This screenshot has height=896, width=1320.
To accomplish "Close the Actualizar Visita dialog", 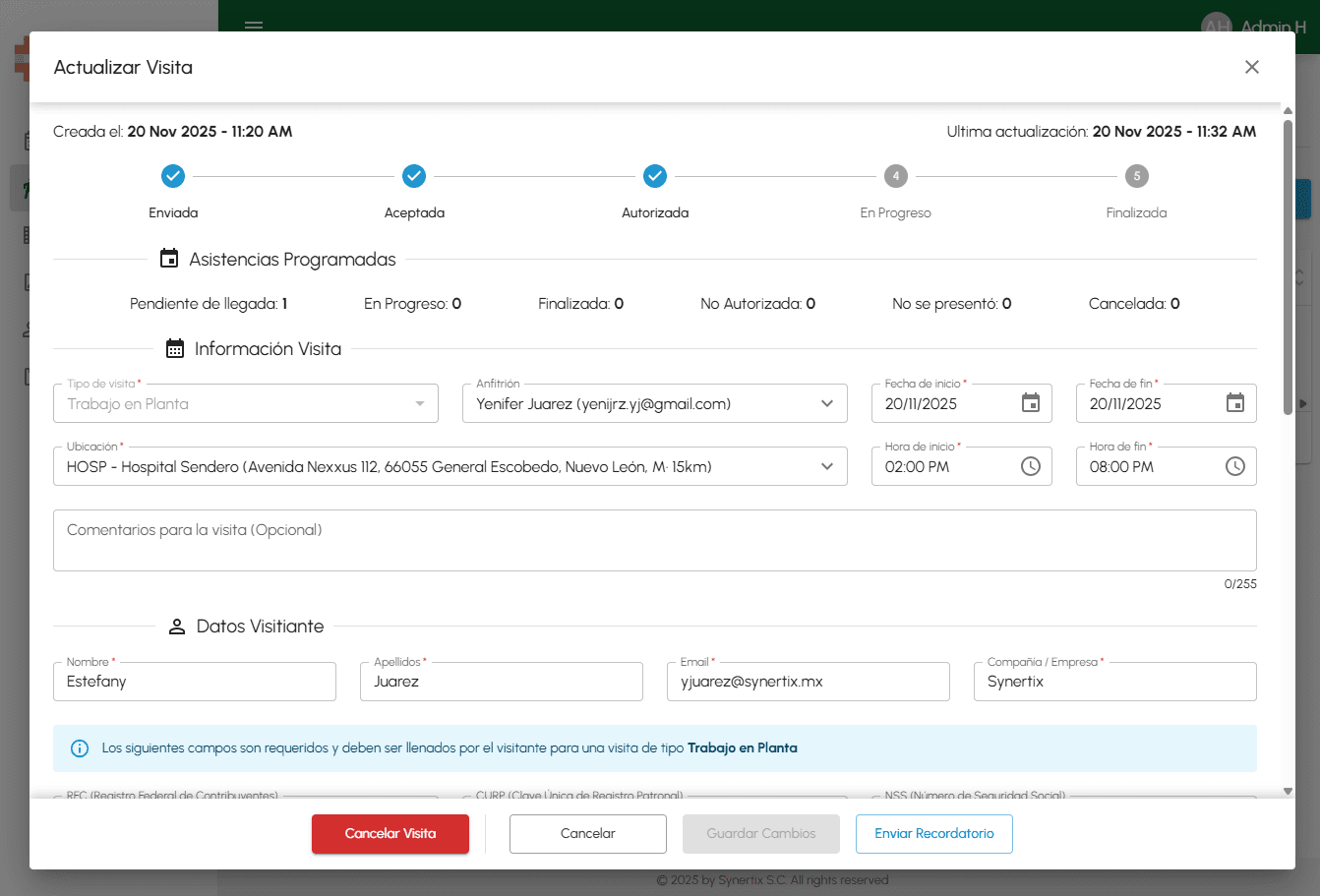I will pyautogui.click(x=1251, y=67).
